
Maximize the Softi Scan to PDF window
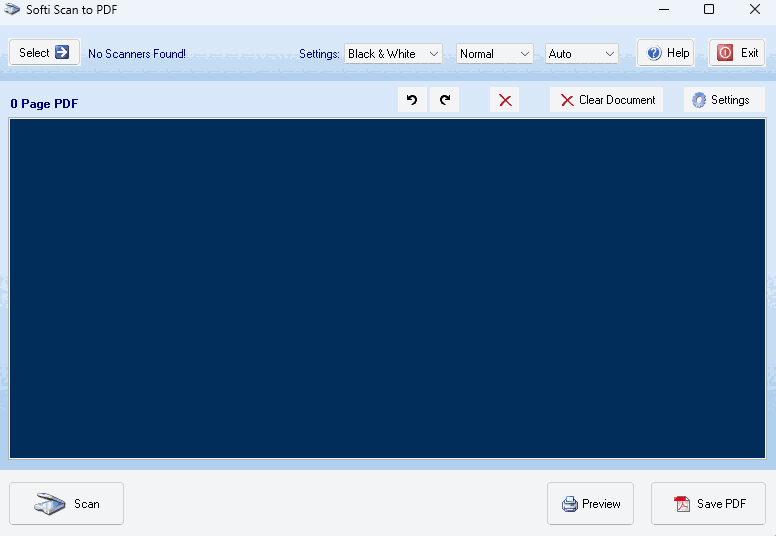pyautogui.click(x=709, y=9)
